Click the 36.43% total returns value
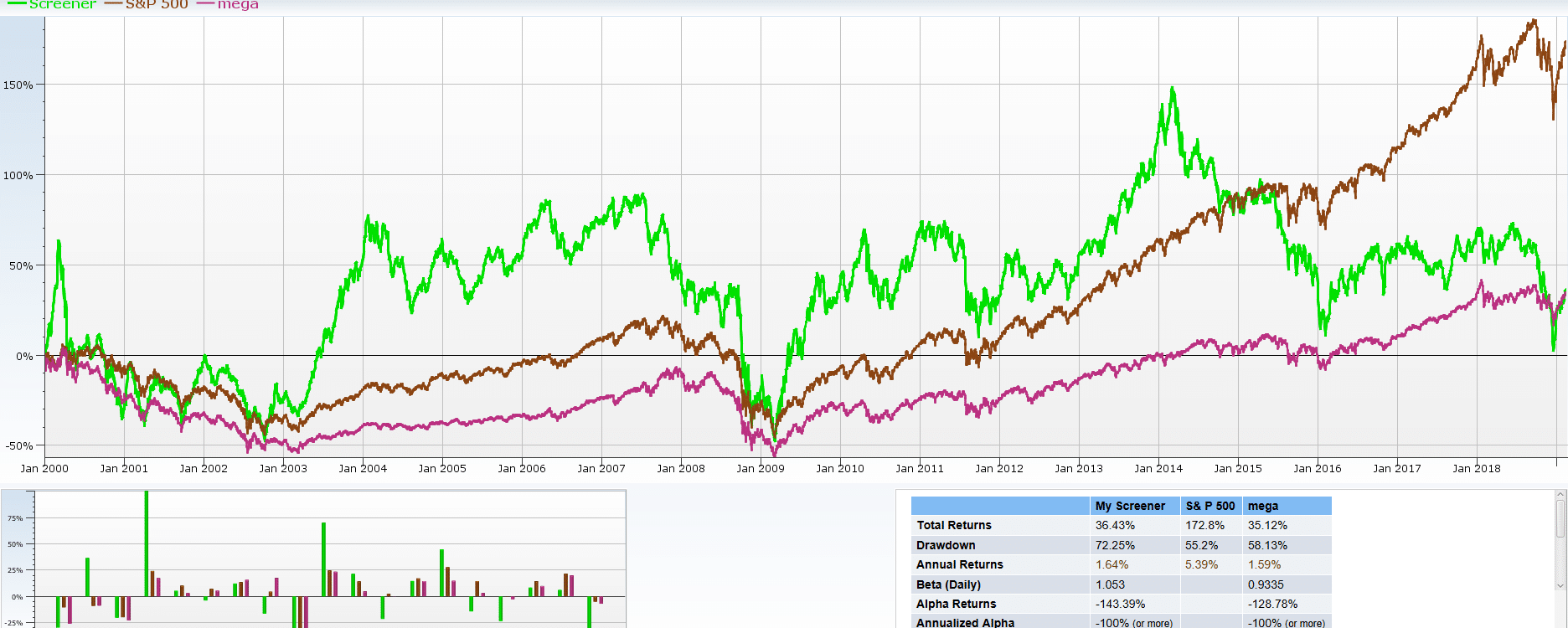 pos(1115,525)
